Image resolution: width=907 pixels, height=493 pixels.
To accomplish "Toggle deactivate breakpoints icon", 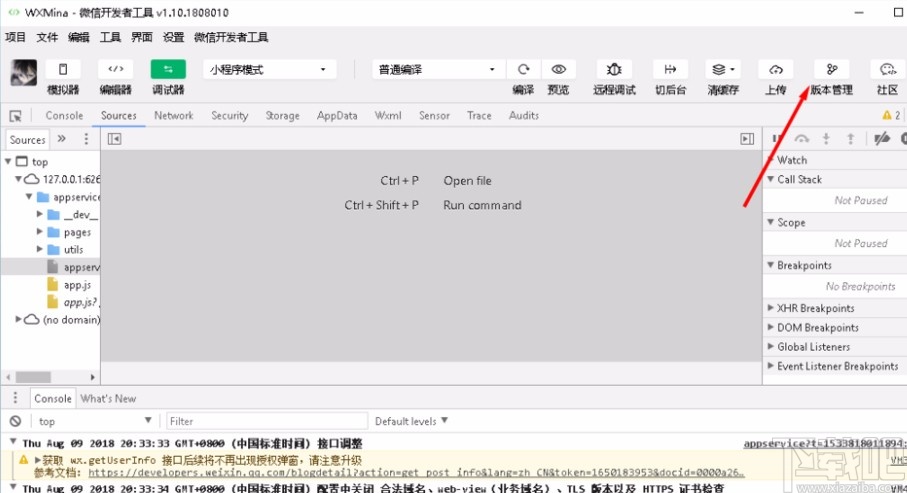I will tap(882, 139).
